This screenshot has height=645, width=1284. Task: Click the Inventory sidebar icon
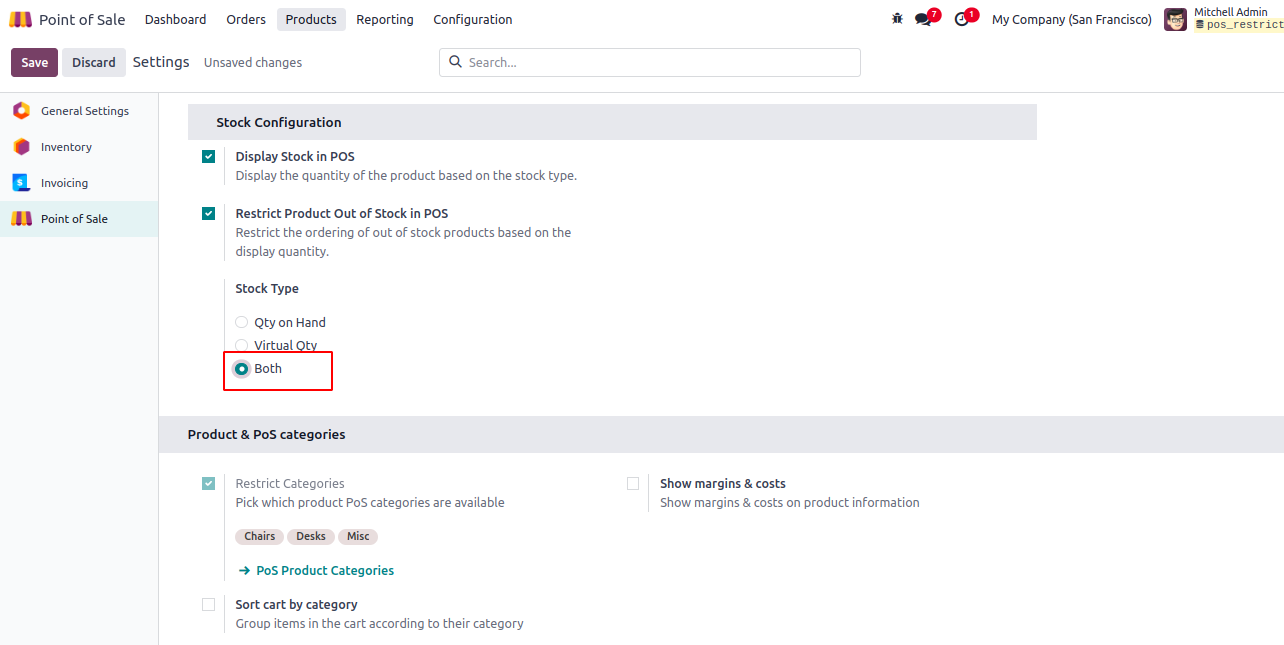(x=21, y=147)
